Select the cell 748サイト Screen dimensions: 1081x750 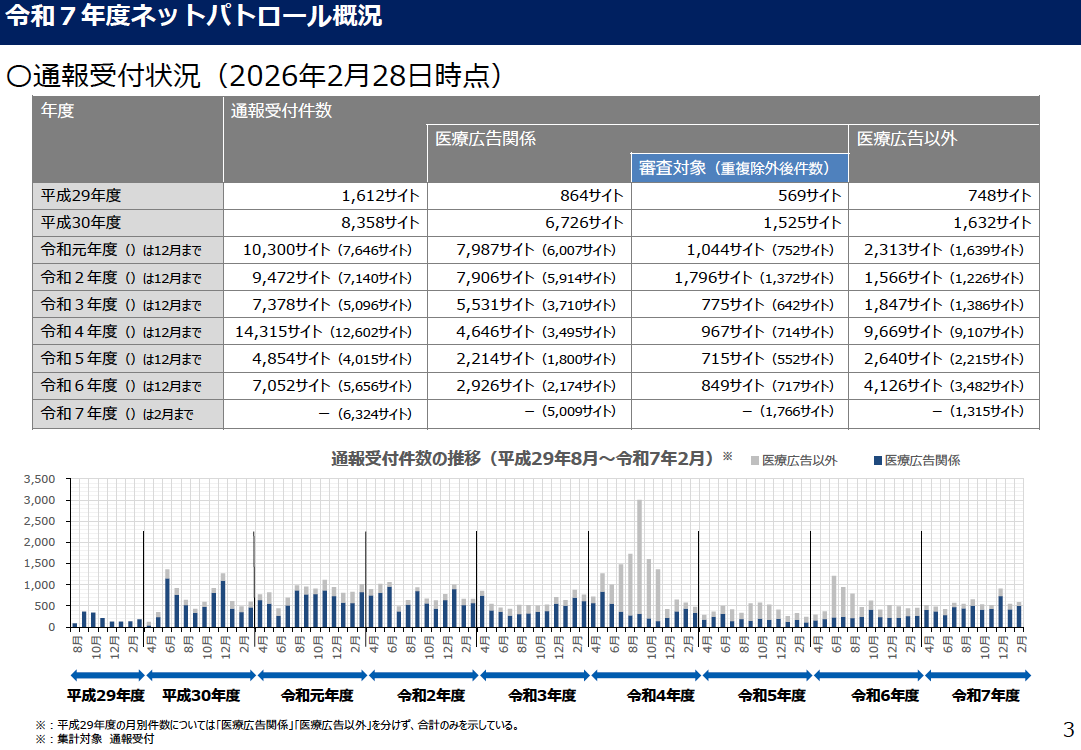944,196
